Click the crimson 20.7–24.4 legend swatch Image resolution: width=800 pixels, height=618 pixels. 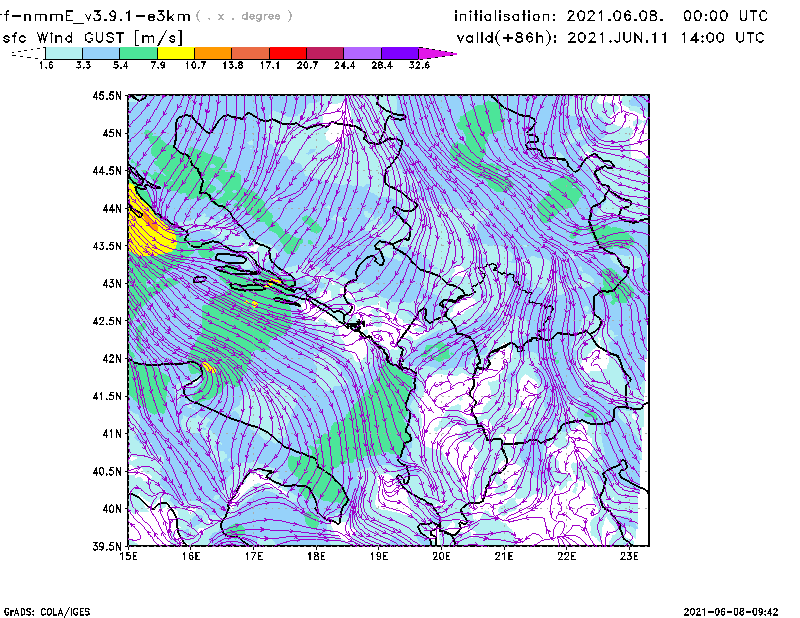tap(326, 53)
